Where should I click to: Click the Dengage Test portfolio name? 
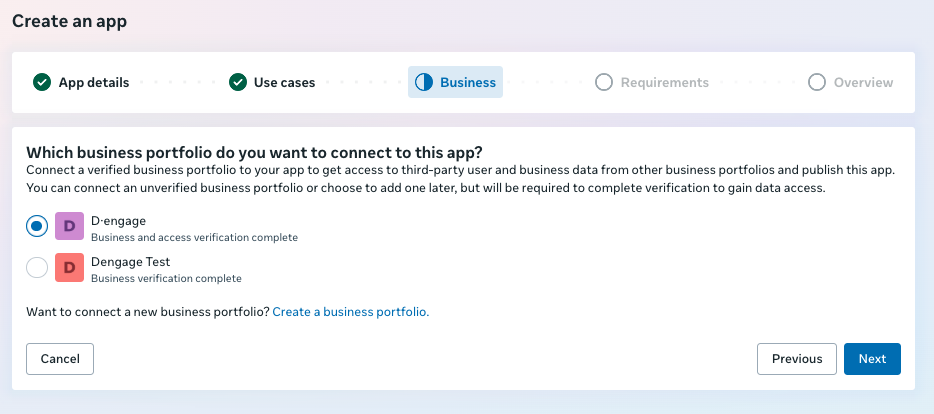[x=130, y=262]
